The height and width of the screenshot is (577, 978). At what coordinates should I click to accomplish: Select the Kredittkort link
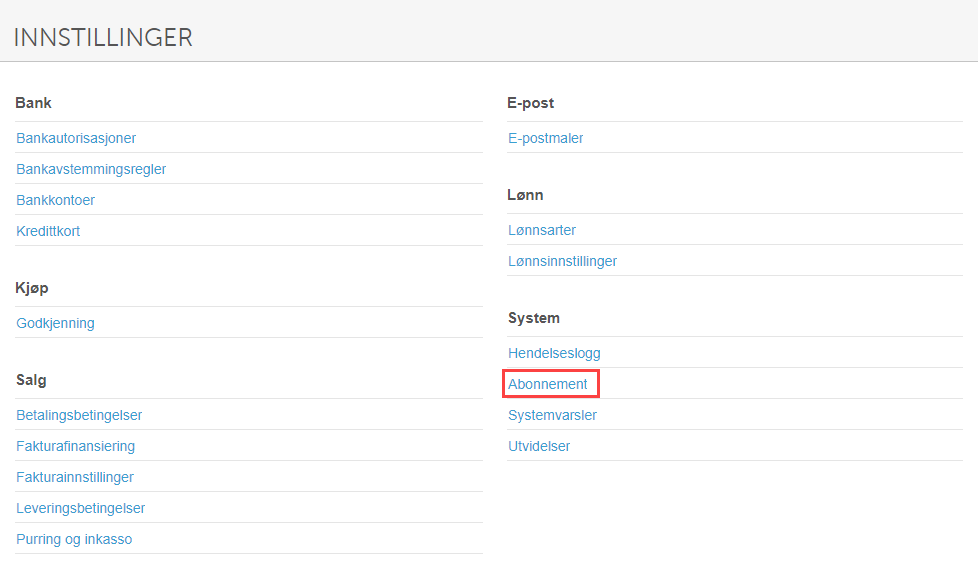(48, 231)
